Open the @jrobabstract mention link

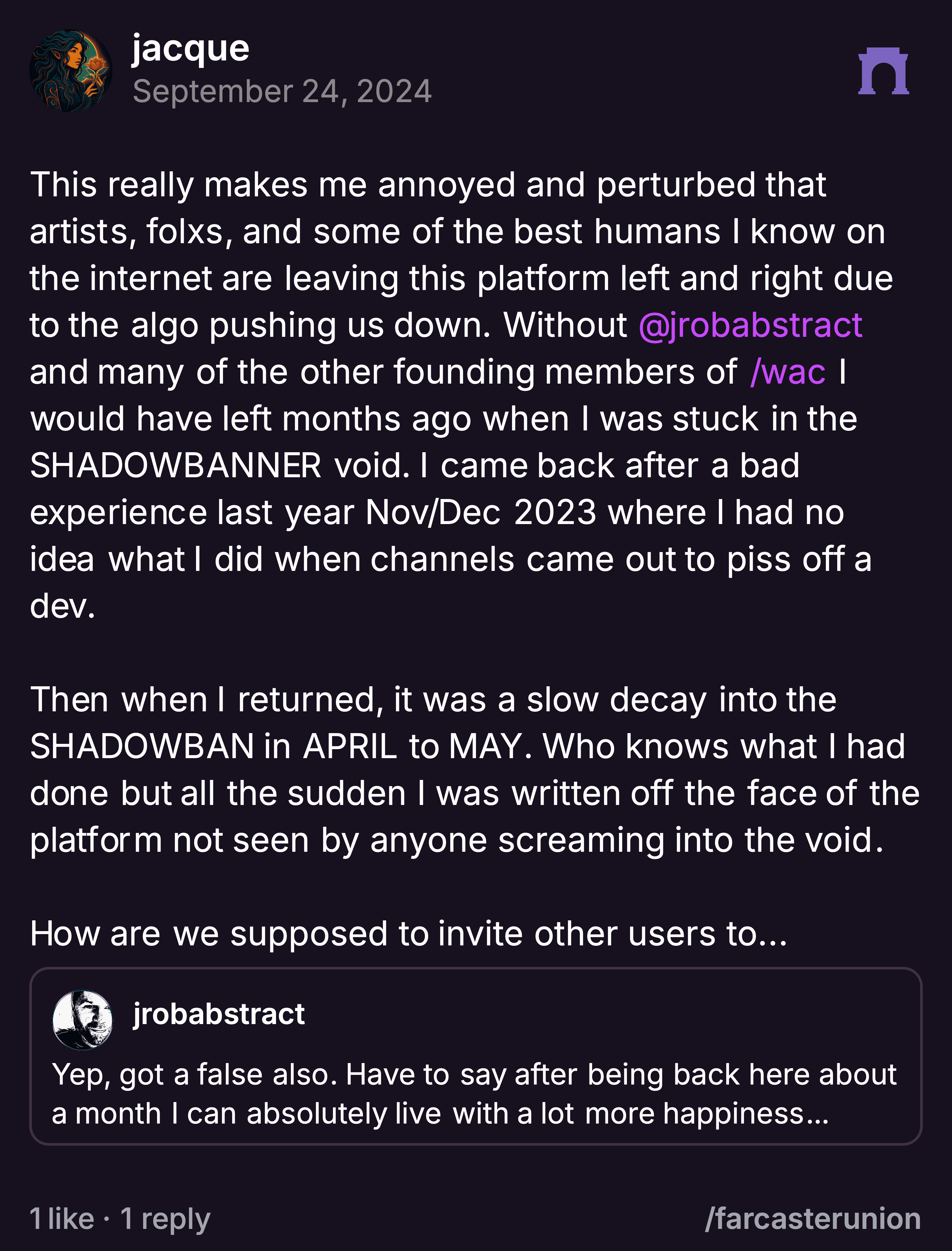pyautogui.click(x=750, y=325)
